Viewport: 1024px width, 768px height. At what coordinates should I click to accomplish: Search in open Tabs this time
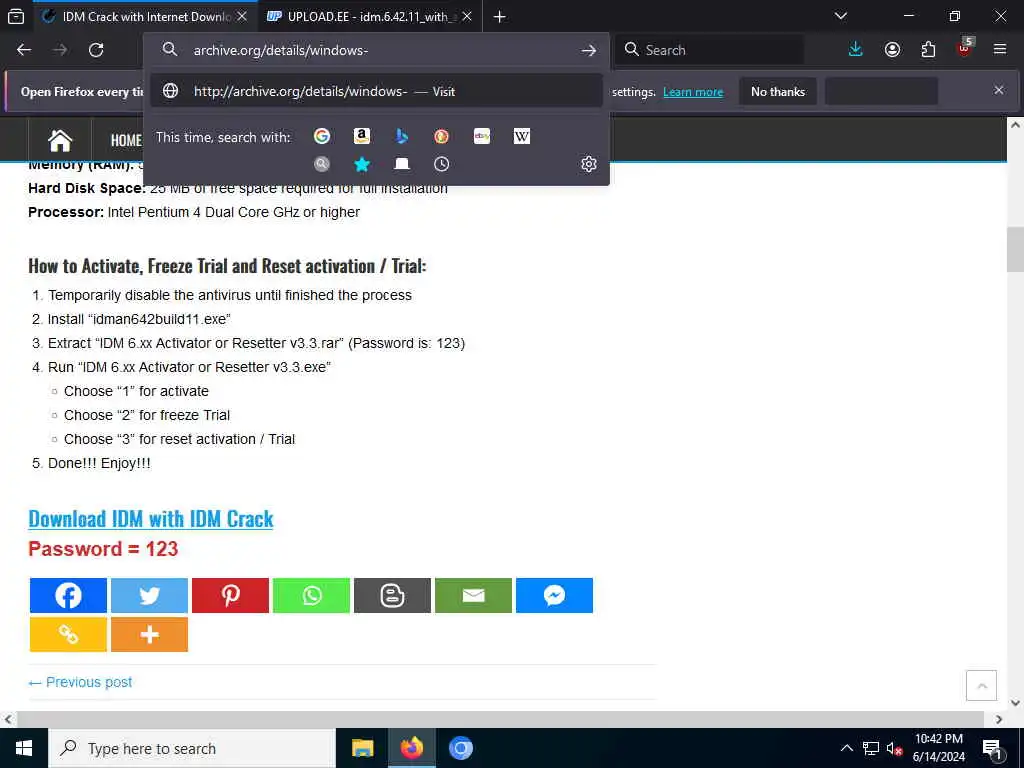(x=402, y=164)
